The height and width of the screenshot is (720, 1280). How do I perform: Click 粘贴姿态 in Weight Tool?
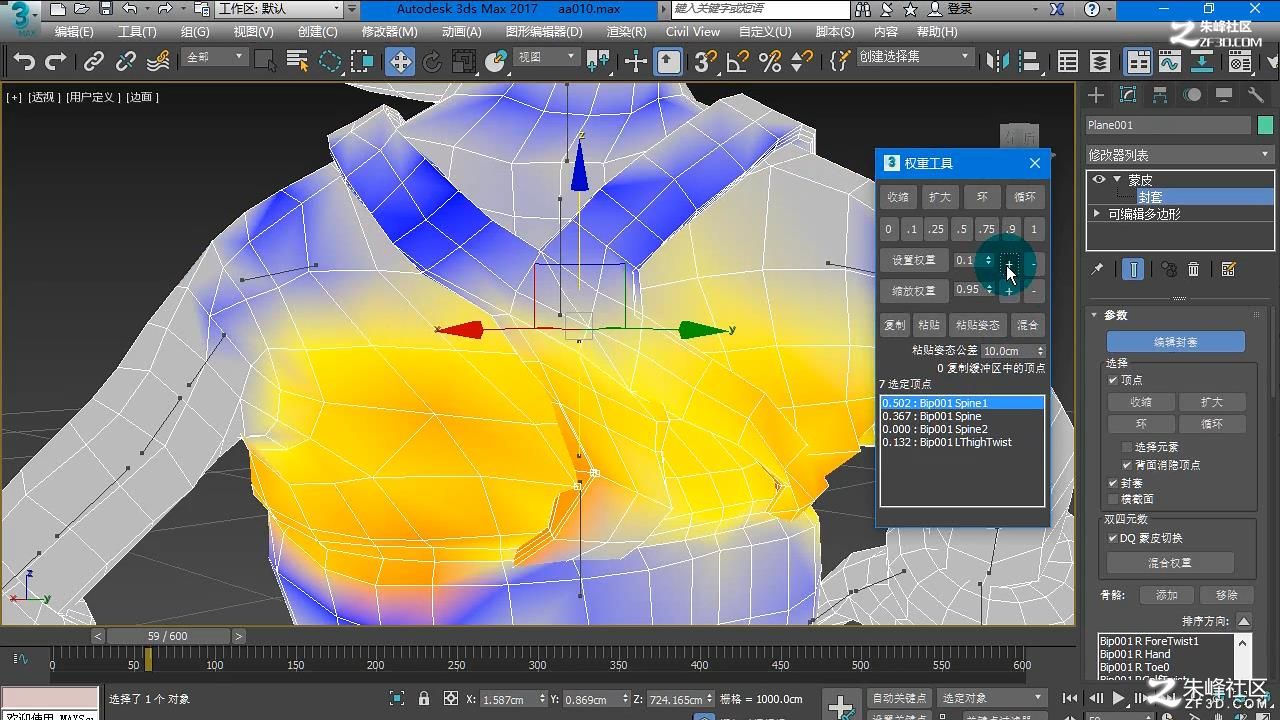click(x=977, y=325)
